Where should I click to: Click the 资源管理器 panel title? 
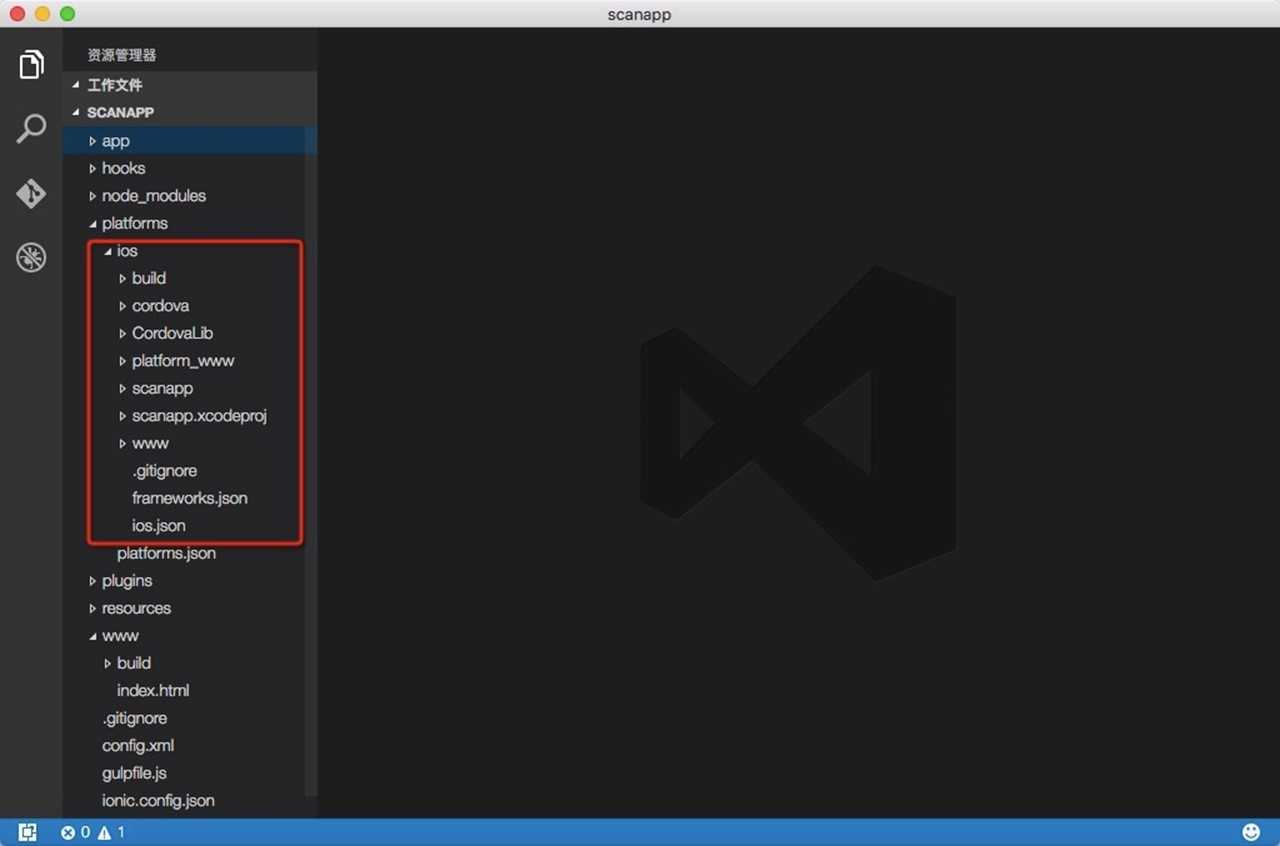tap(121, 55)
